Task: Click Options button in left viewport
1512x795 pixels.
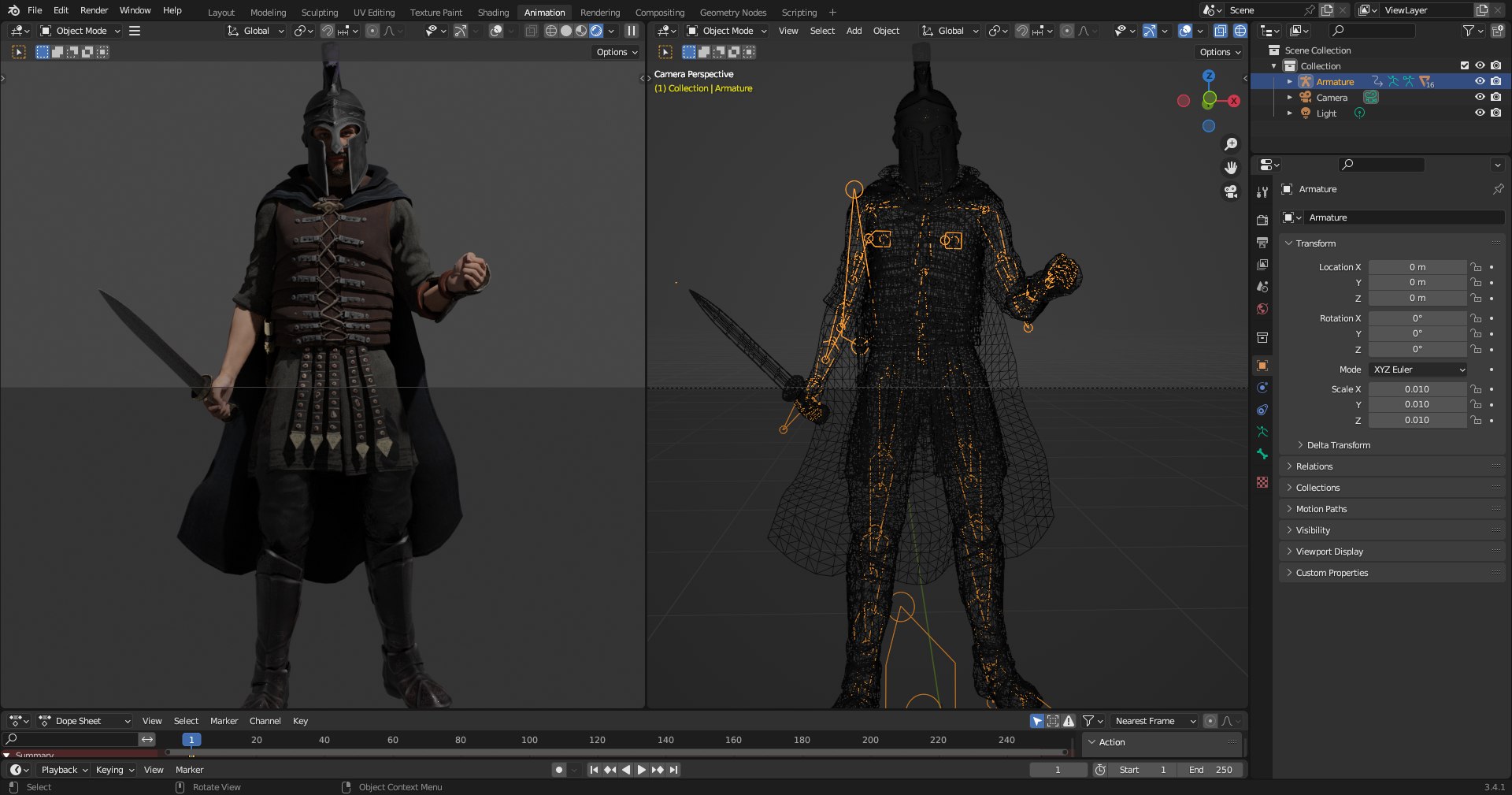Action: tap(617, 52)
